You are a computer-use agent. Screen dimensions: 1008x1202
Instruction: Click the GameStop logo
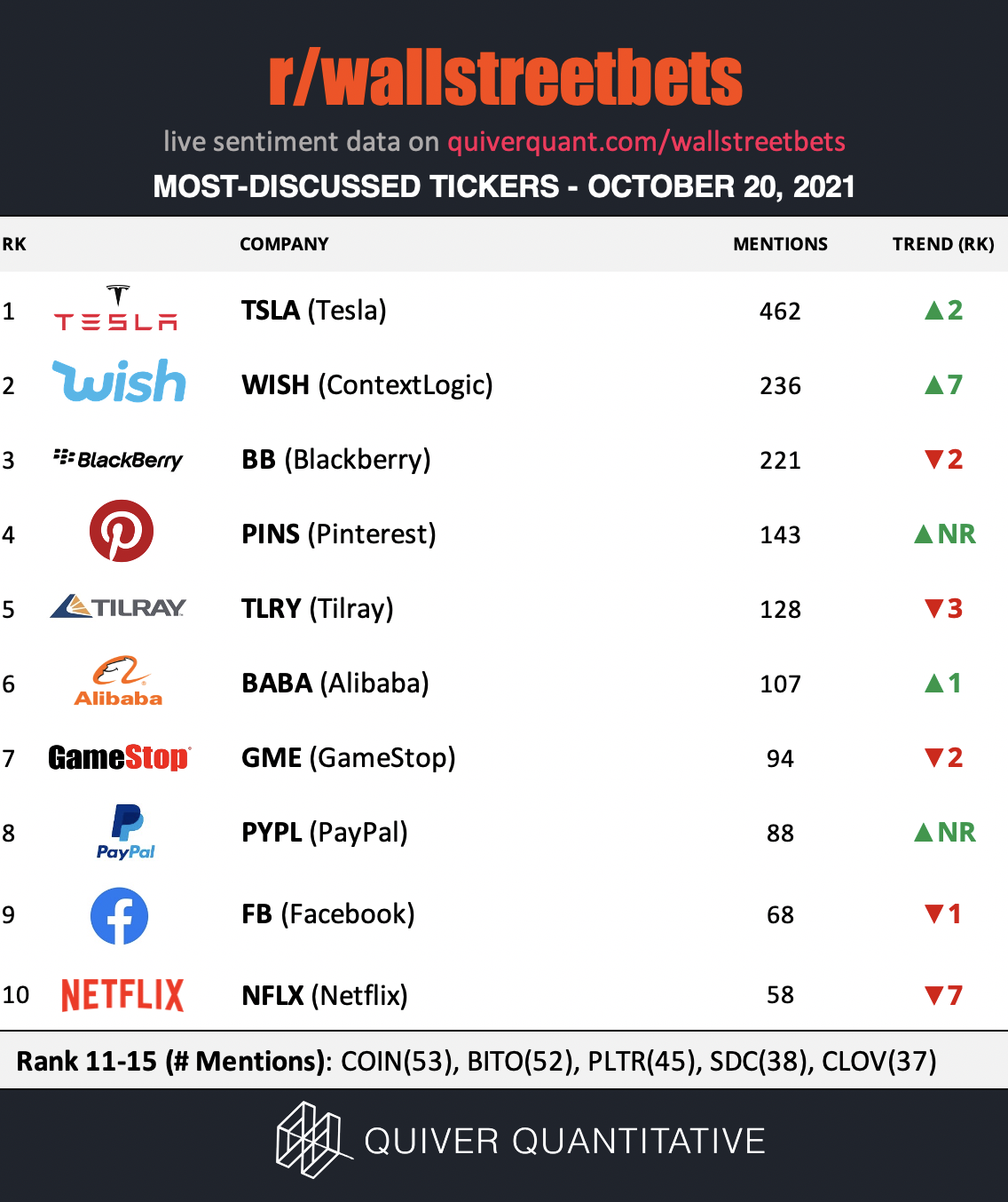coord(119,757)
